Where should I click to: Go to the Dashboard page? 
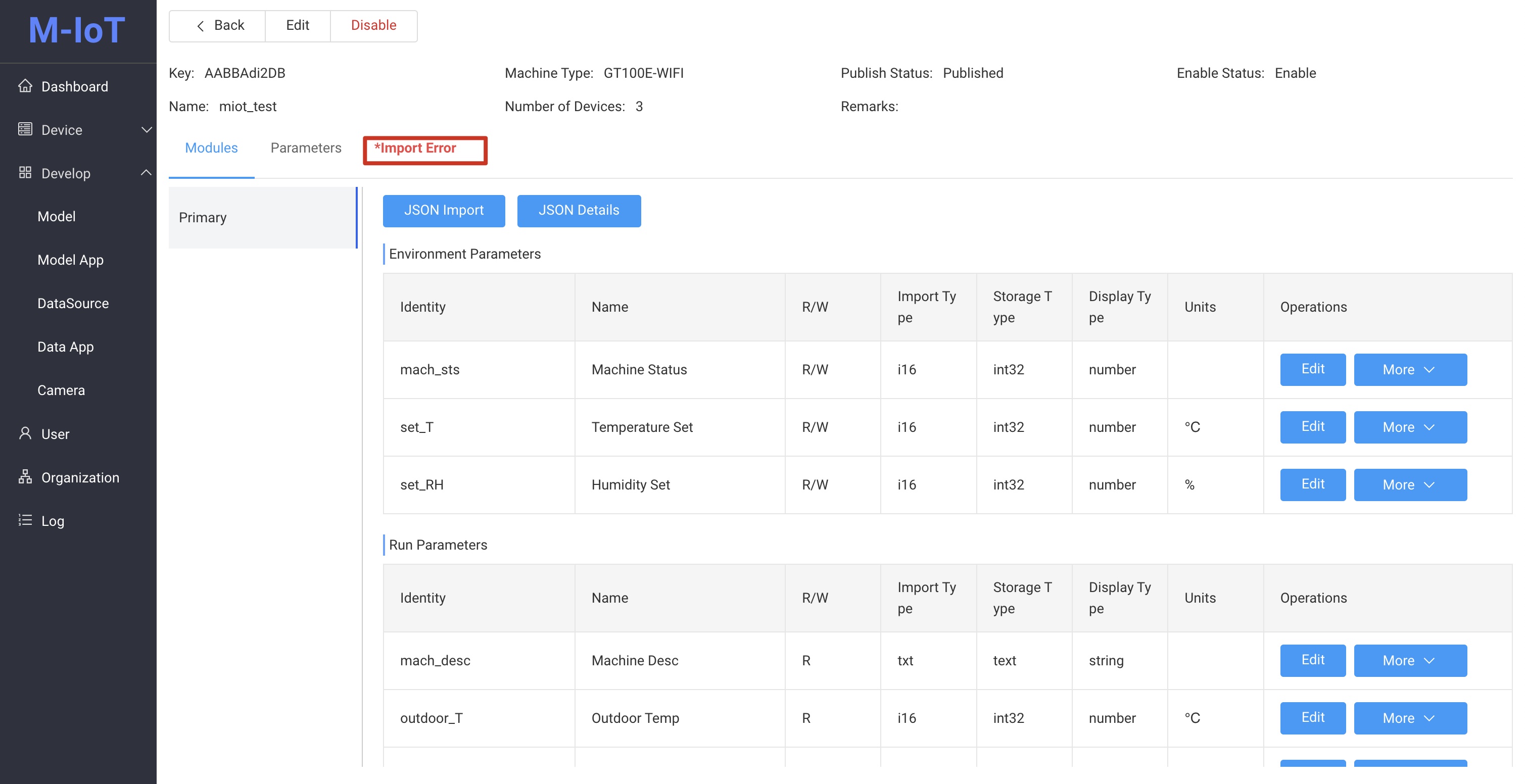pos(75,86)
